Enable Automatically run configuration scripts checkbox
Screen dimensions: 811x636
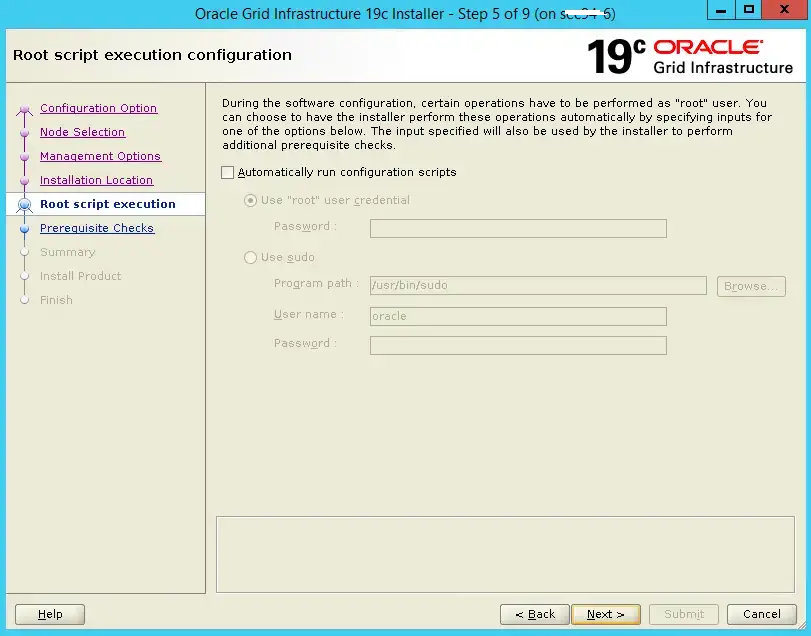[x=228, y=173]
